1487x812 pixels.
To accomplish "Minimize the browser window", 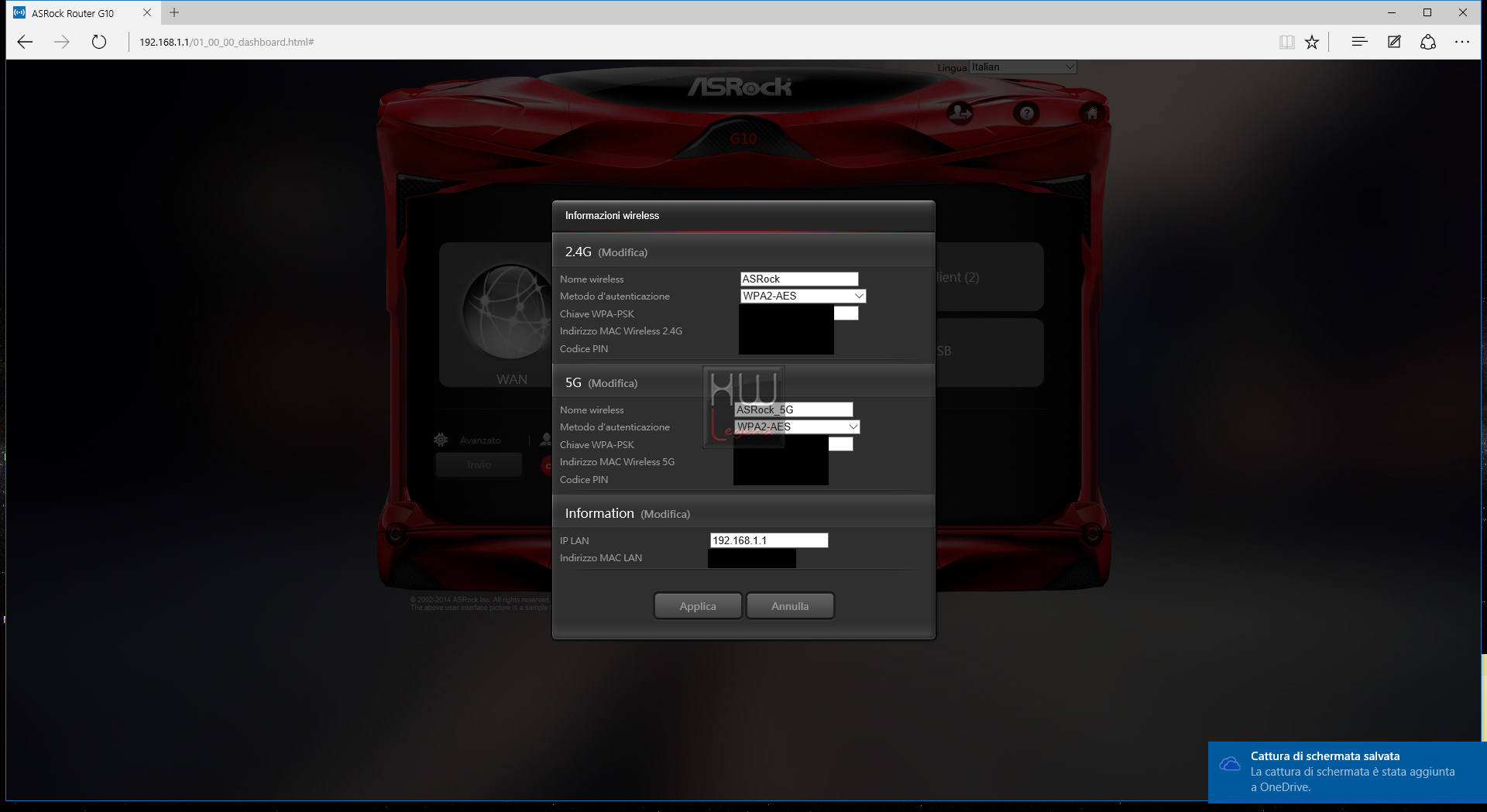I will pos(1392,12).
